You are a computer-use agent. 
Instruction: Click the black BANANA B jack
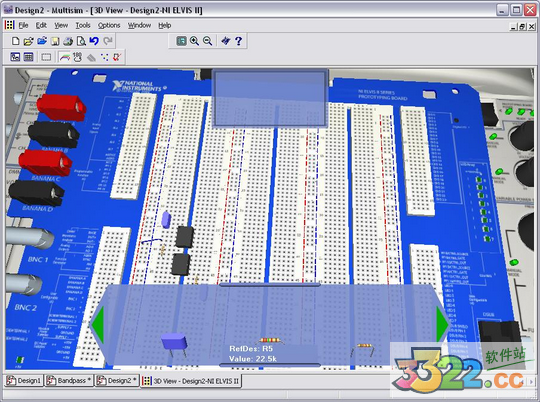coord(54,135)
